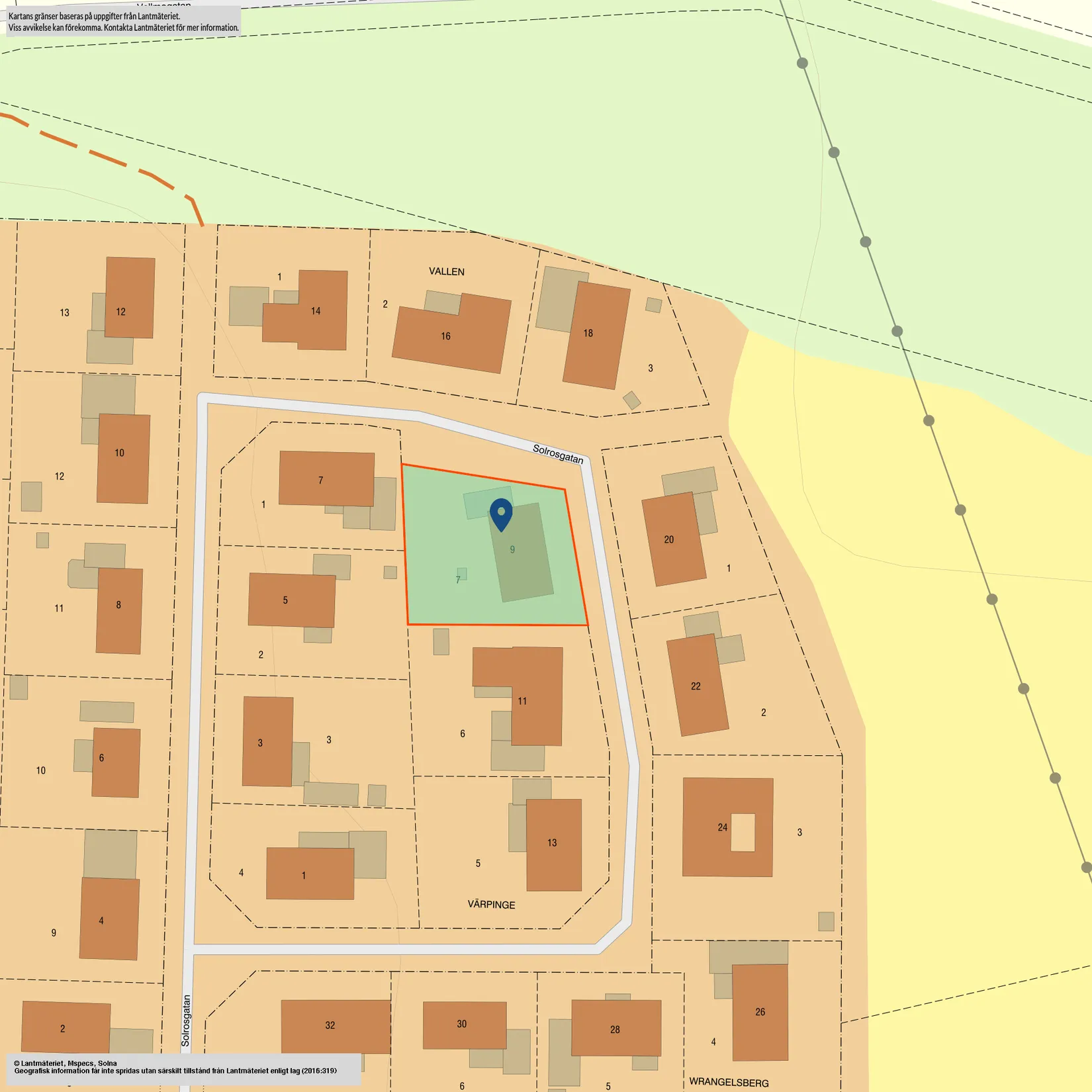The height and width of the screenshot is (1092, 1092).
Task: Click building number 13 in Värpinge
Action: tap(554, 844)
